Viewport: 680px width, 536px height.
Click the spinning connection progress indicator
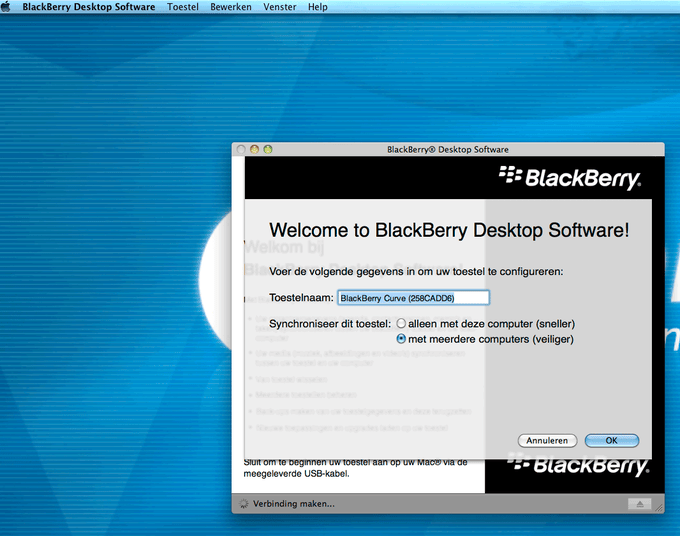click(244, 503)
